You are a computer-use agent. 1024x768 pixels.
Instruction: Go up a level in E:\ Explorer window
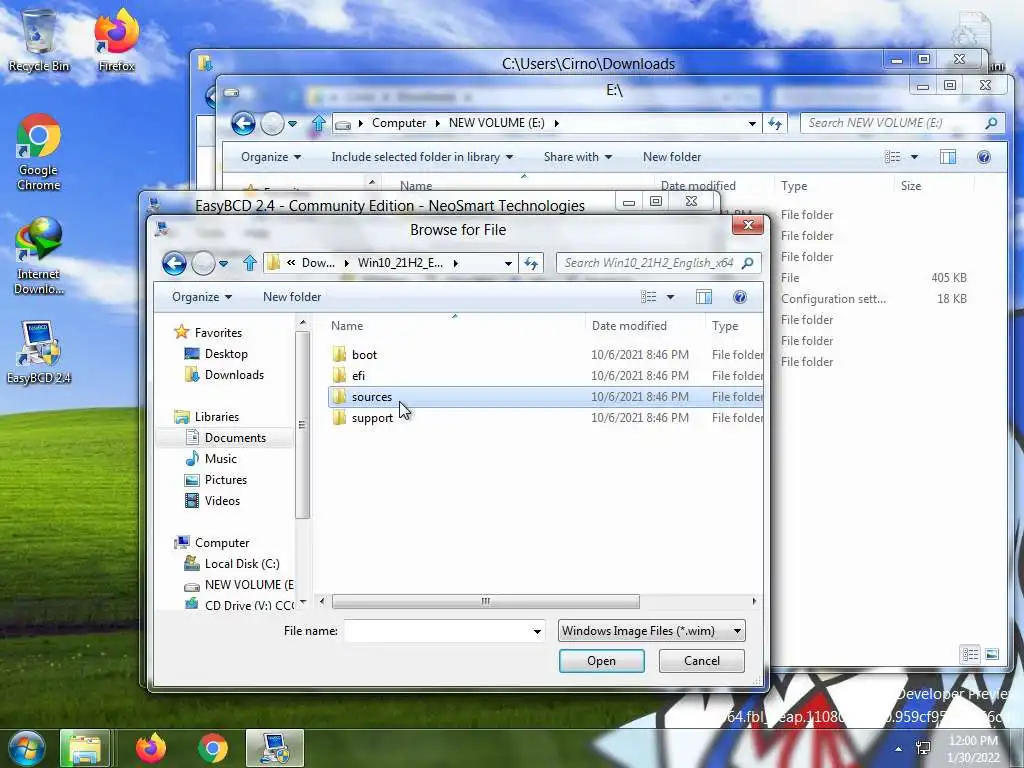click(318, 123)
